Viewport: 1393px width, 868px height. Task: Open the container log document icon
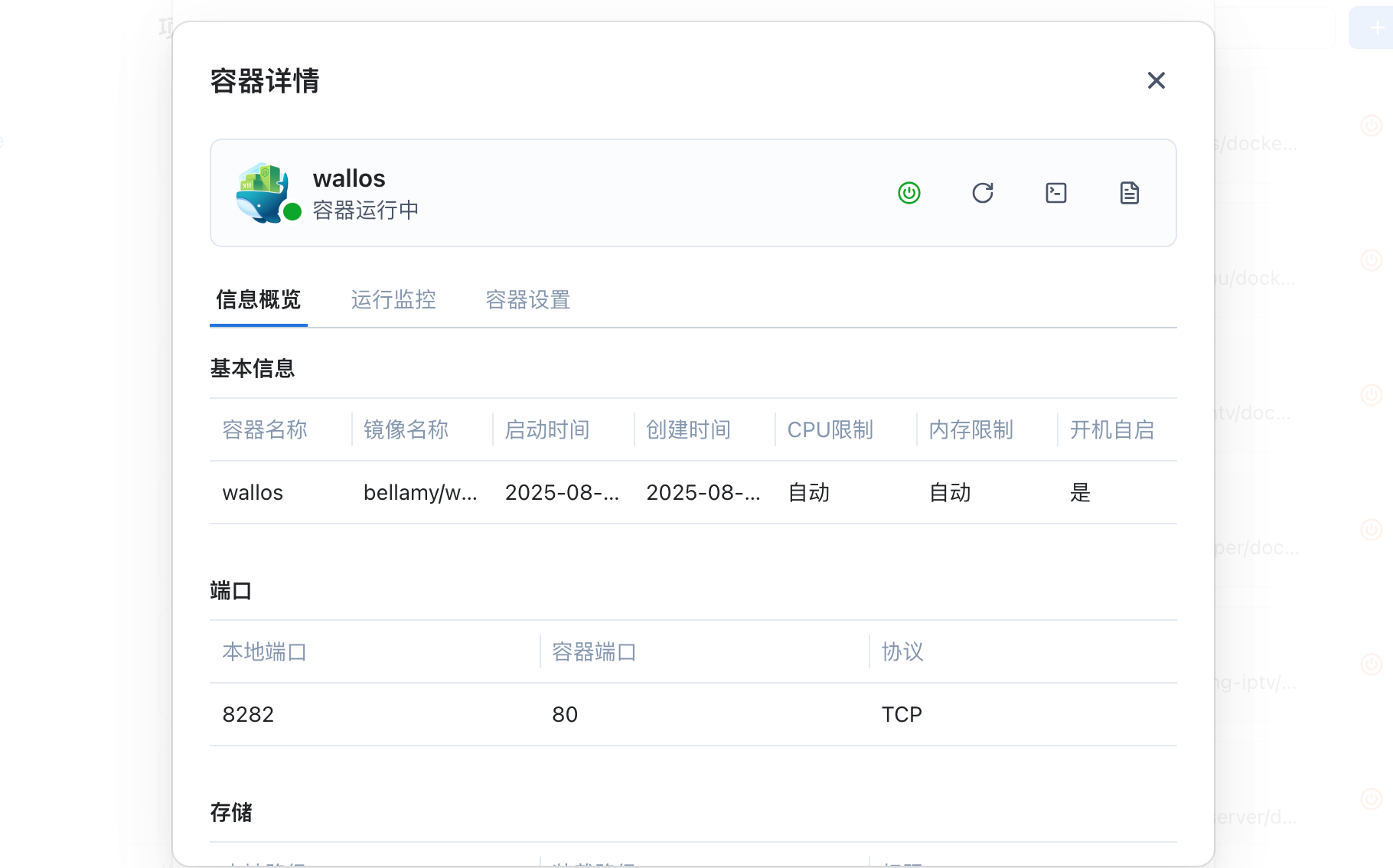click(1129, 193)
